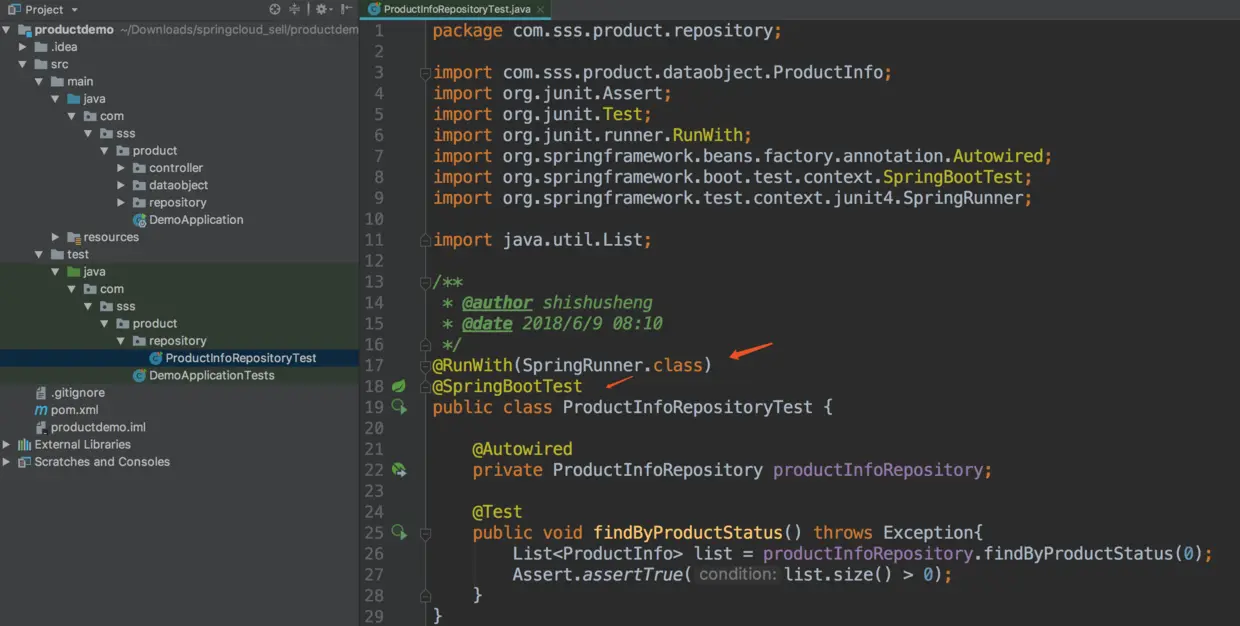The width and height of the screenshot is (1240, 626).
Task: Click the .gitignore file icon
Action: pos(41,393)
